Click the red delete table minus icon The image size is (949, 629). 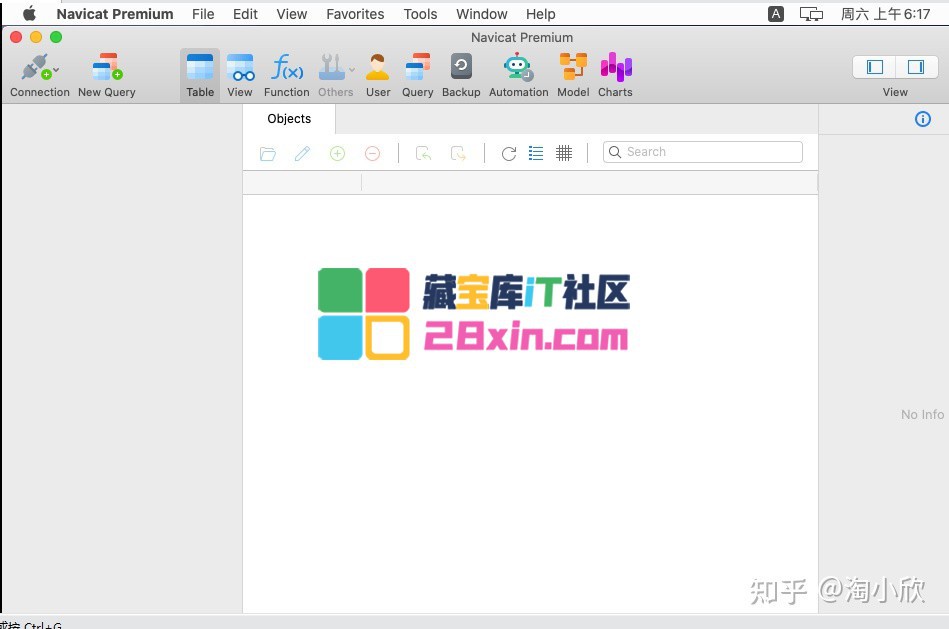372,154
